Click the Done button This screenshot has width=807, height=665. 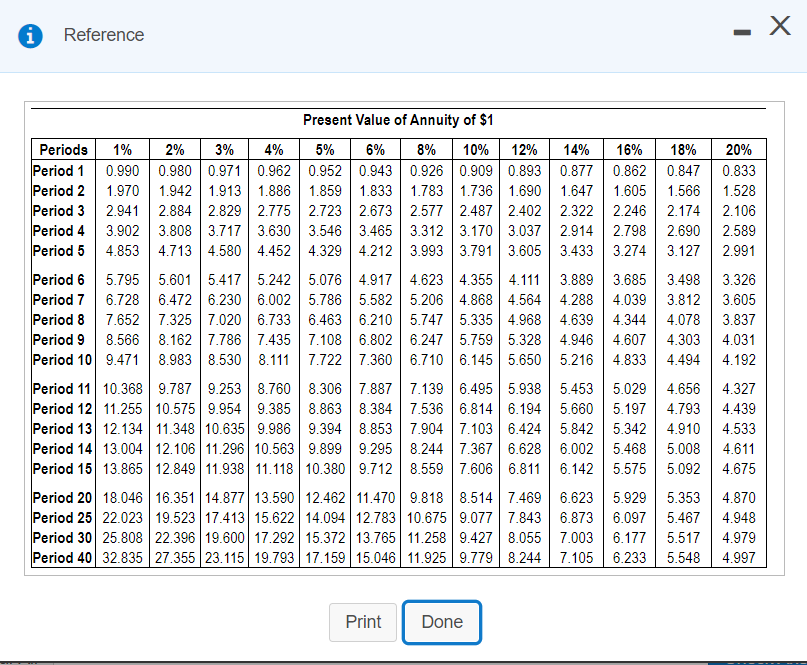tap(442, 622)
